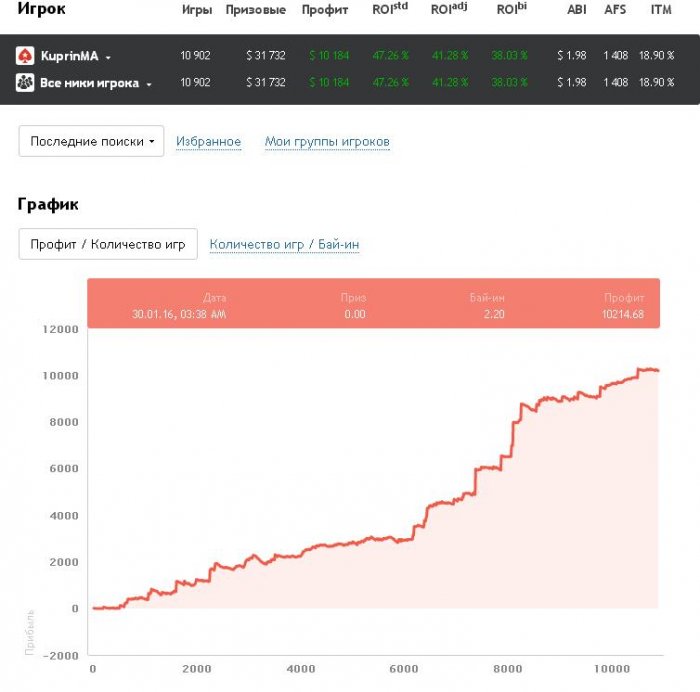Click the PokerStars icon beside KuprinMA
Screen dimensions: 700x692
click(x=25, y=56)
